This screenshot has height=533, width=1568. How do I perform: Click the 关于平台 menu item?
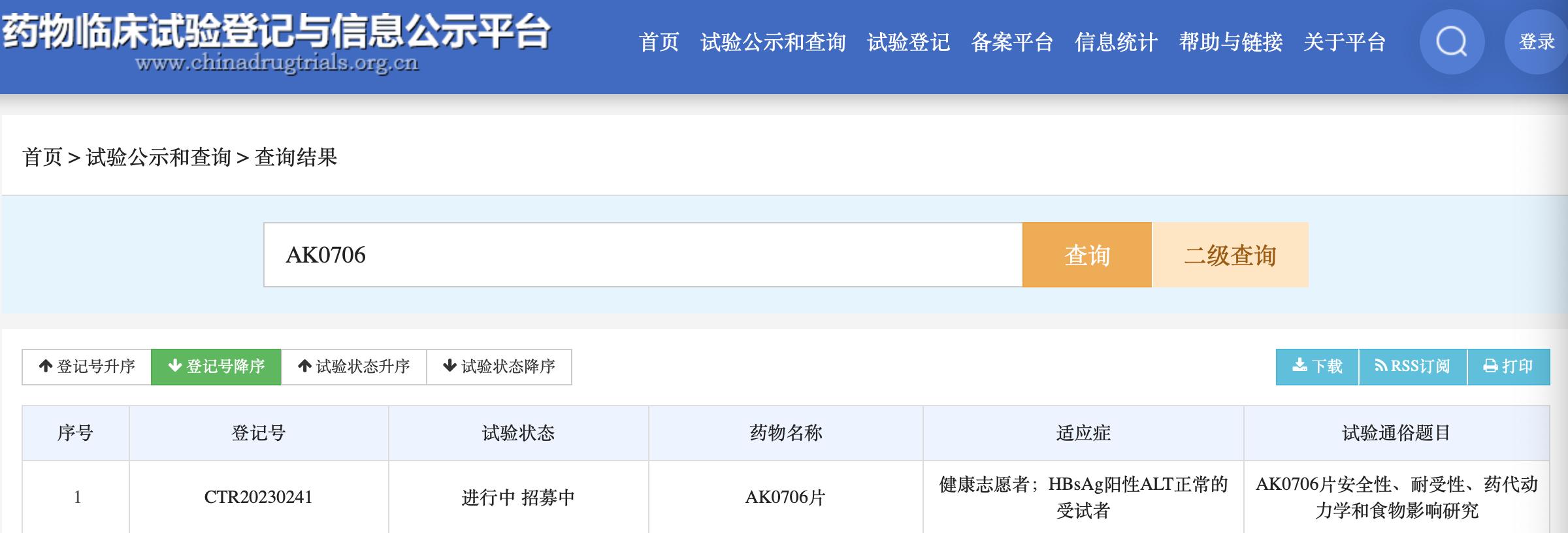(1344, 42)
